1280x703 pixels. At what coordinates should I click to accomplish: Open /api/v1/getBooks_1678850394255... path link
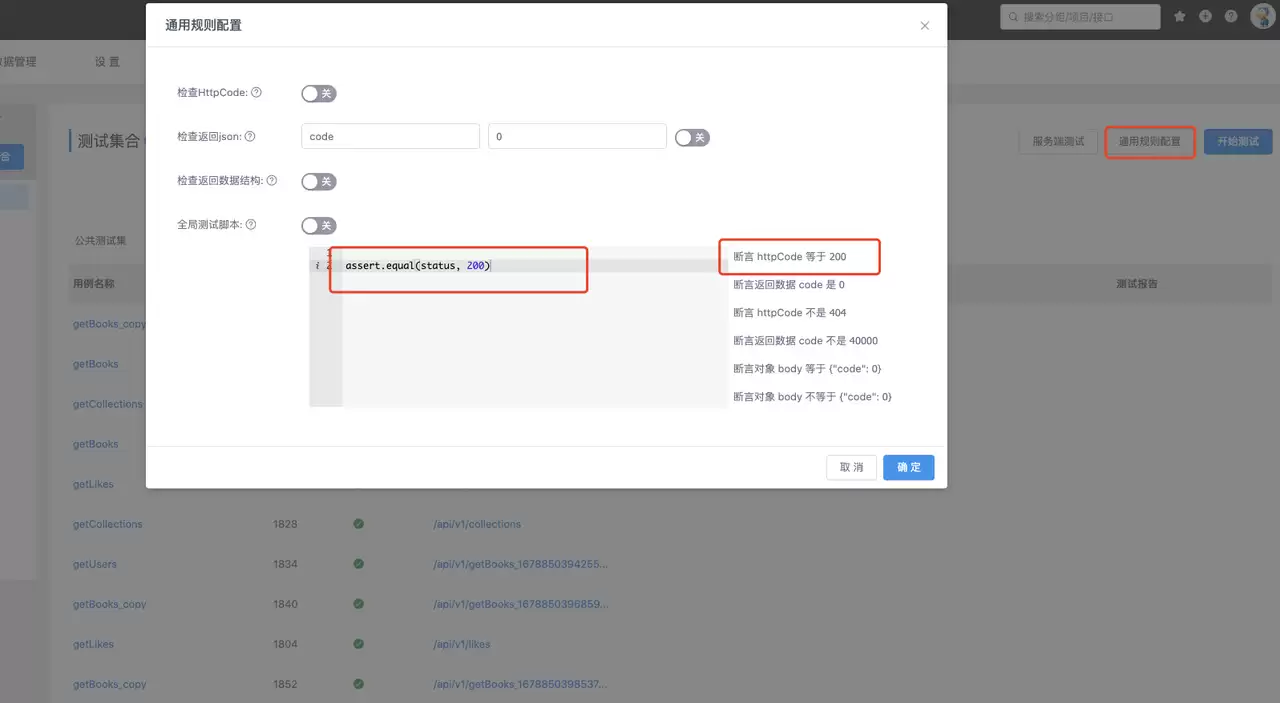point(520,564)
